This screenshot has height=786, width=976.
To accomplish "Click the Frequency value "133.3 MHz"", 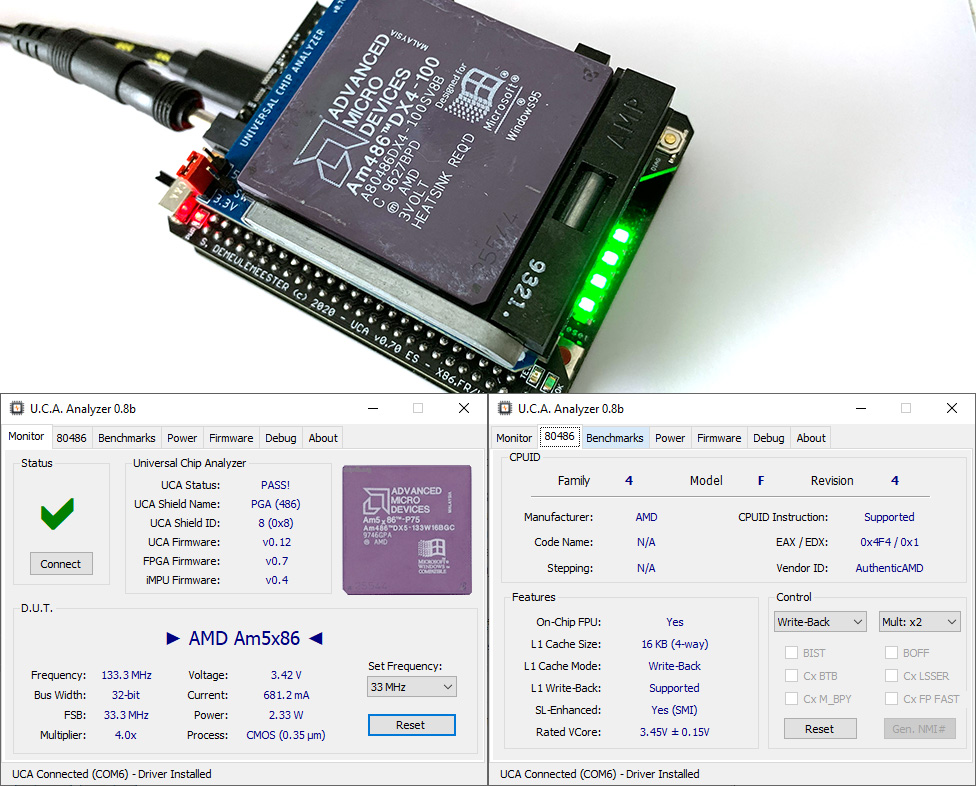I will (126, 675).
